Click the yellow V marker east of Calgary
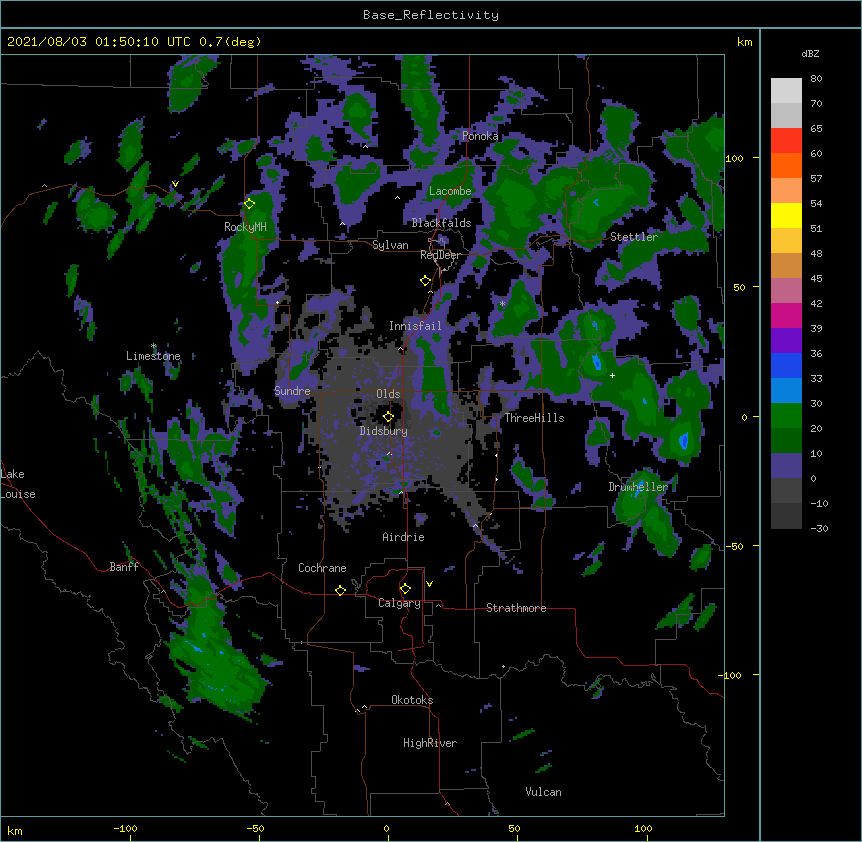The width and height of the screenshot is (862, 842). 429,584
